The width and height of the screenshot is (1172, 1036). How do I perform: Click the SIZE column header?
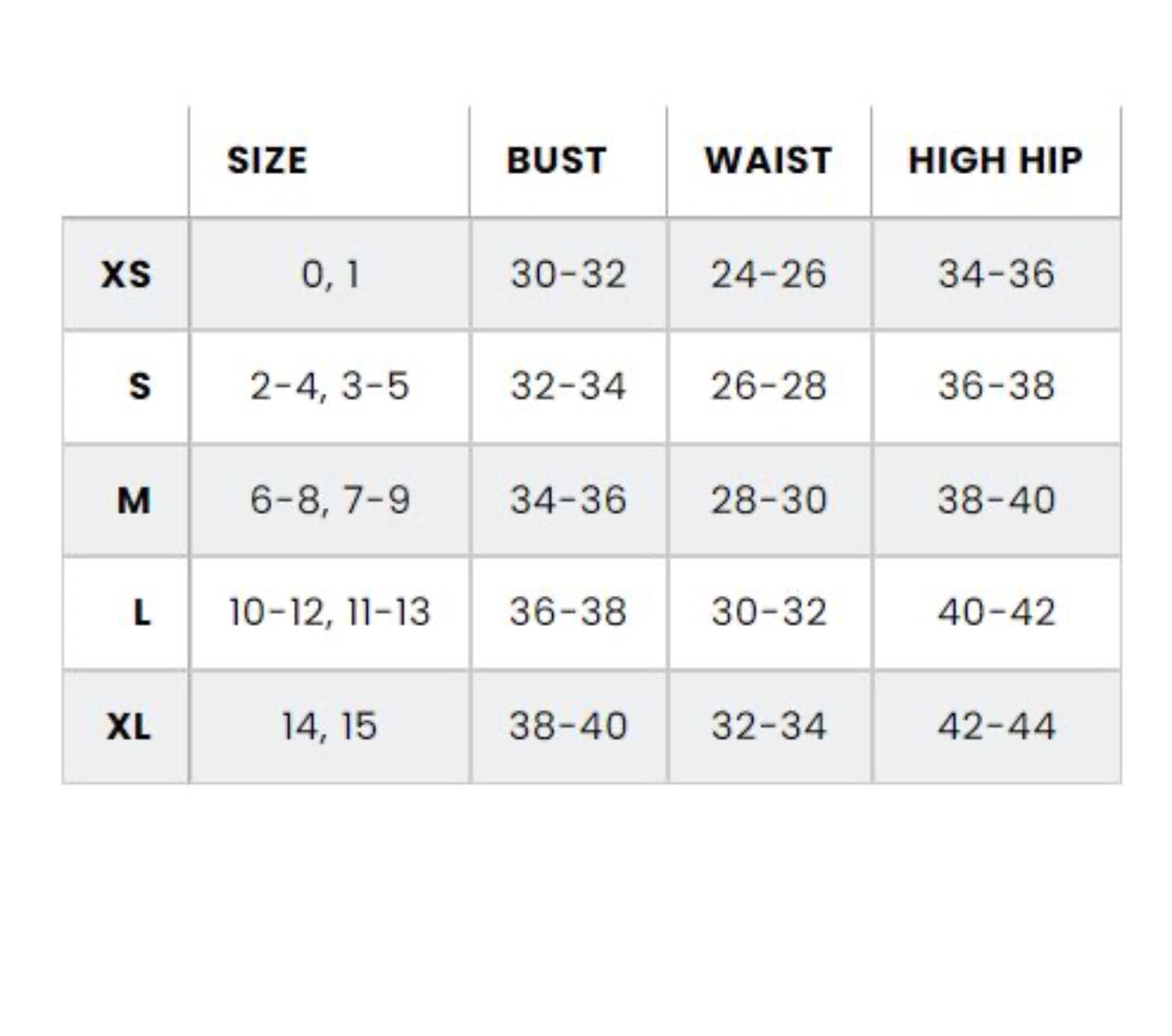[266, 161]
